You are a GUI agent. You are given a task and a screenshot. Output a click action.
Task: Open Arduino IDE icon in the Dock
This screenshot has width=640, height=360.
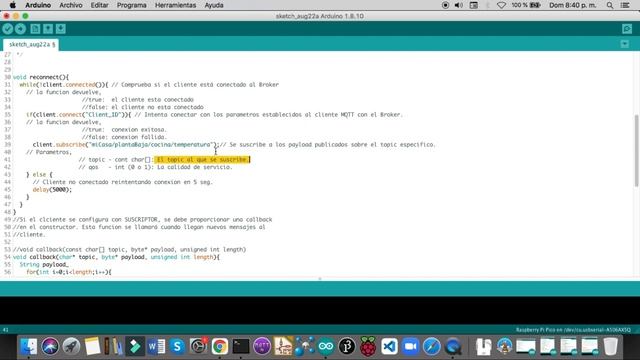click(x=326, y=347)
